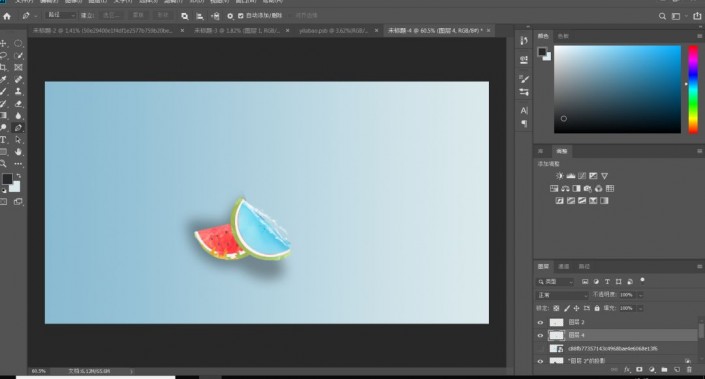Create a new group folder icon

pos(665,370)
